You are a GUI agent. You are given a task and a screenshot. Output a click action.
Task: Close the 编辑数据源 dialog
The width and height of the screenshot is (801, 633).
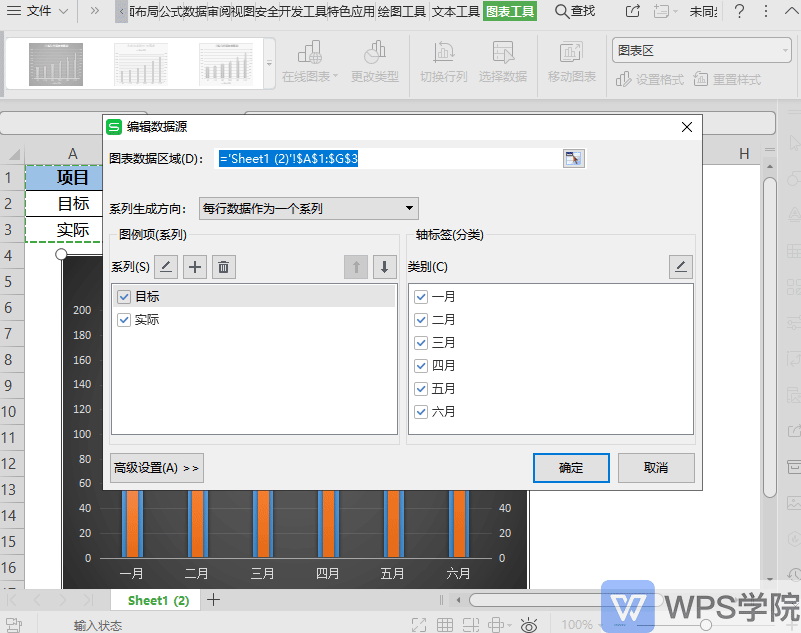coord(687,127)
